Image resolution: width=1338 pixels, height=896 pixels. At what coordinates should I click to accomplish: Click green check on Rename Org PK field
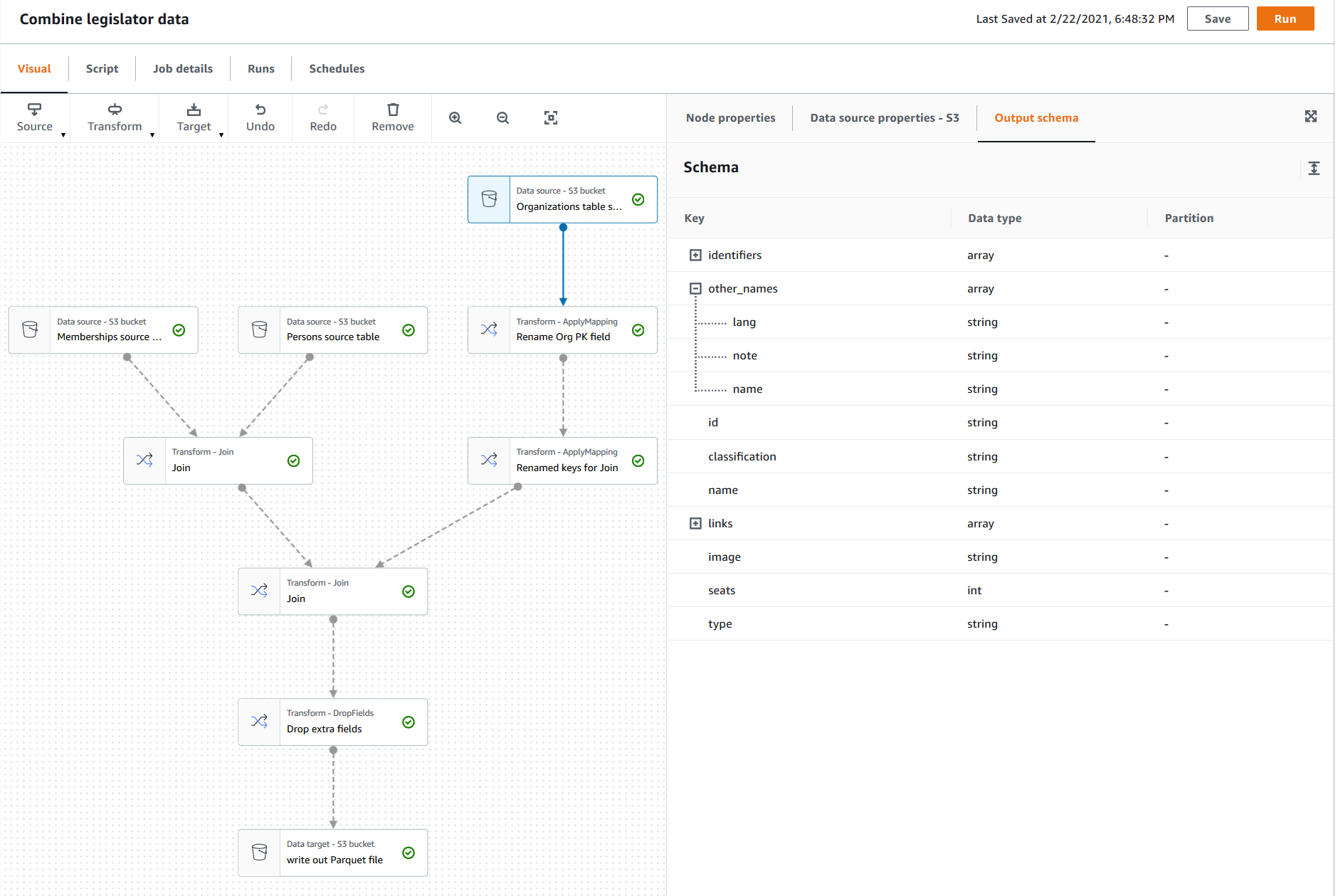[638, 330]
